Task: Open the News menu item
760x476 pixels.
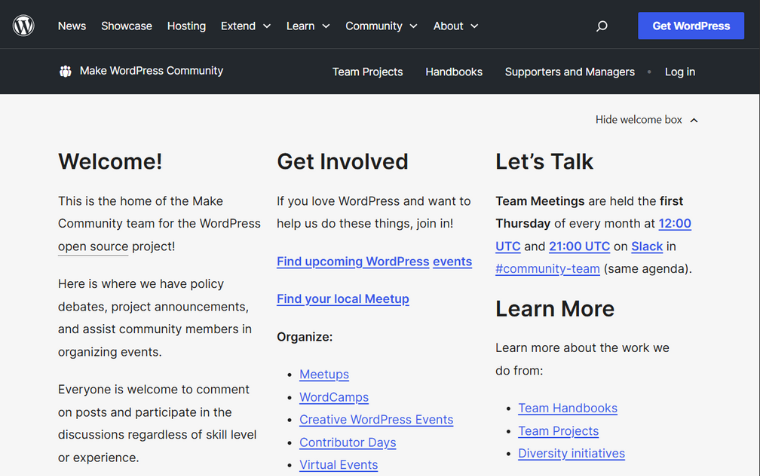Action: pyautogui.click(x=72, y=26)
